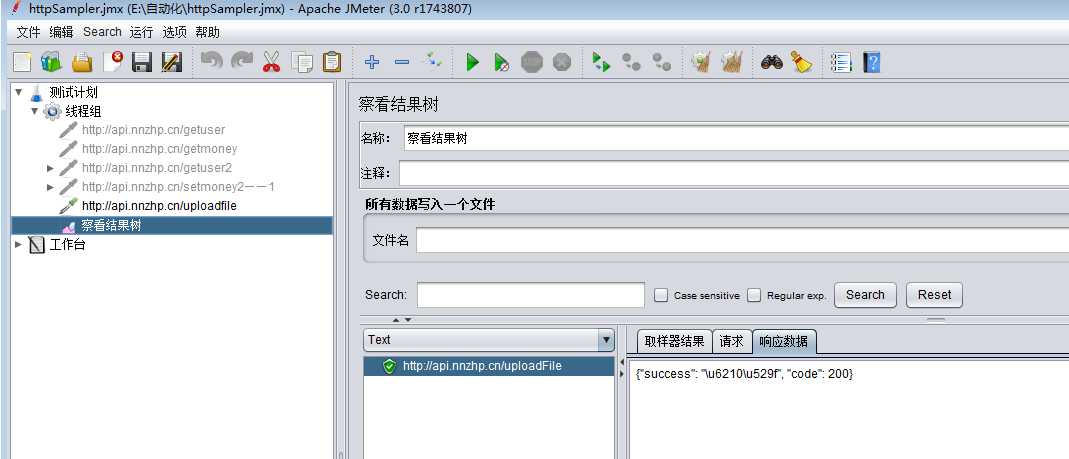Stop all remote engines icon

pyautogui.click(x=631, y=63)
